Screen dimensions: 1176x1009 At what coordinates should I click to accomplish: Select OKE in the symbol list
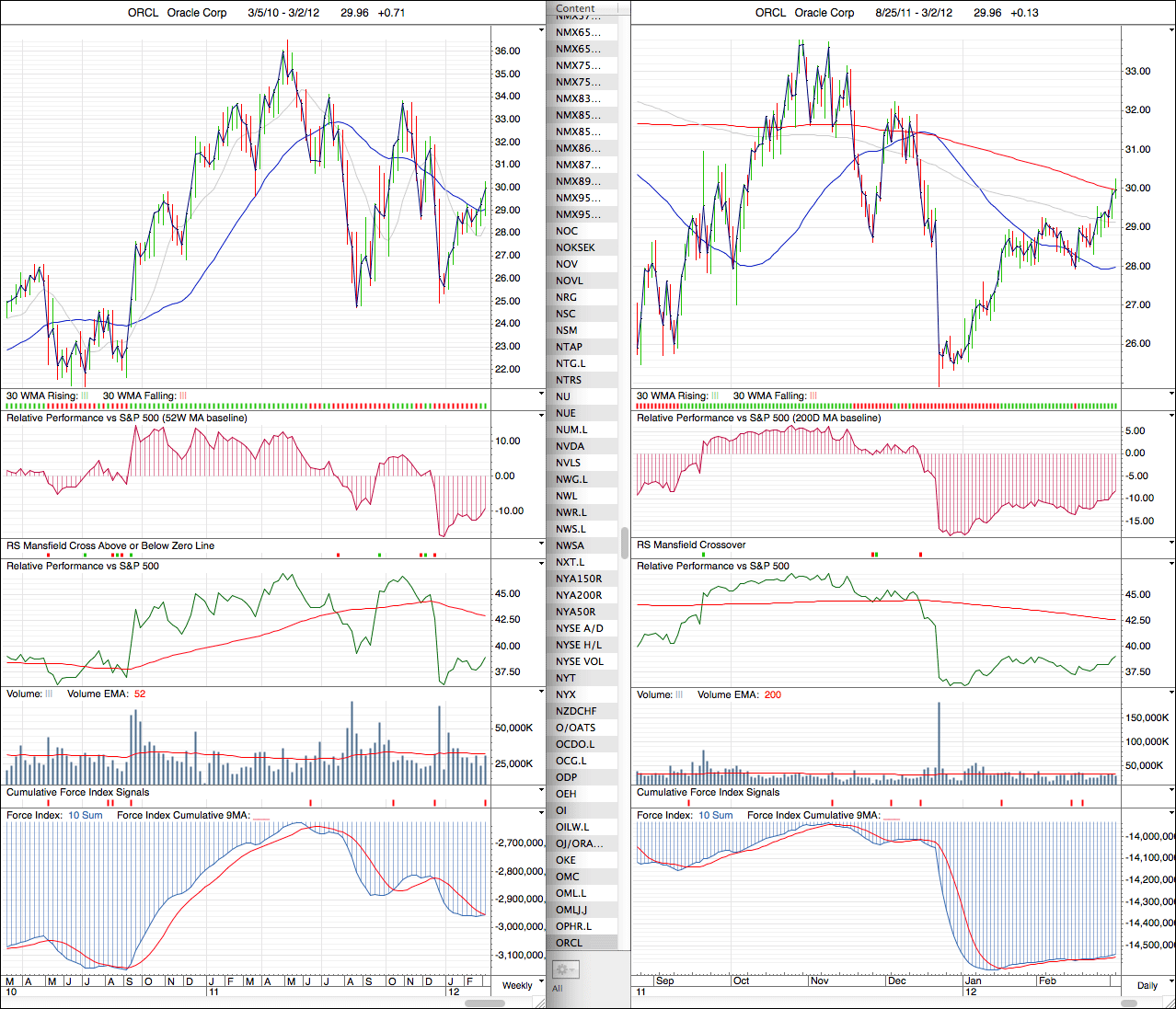(x=583, y=860)
